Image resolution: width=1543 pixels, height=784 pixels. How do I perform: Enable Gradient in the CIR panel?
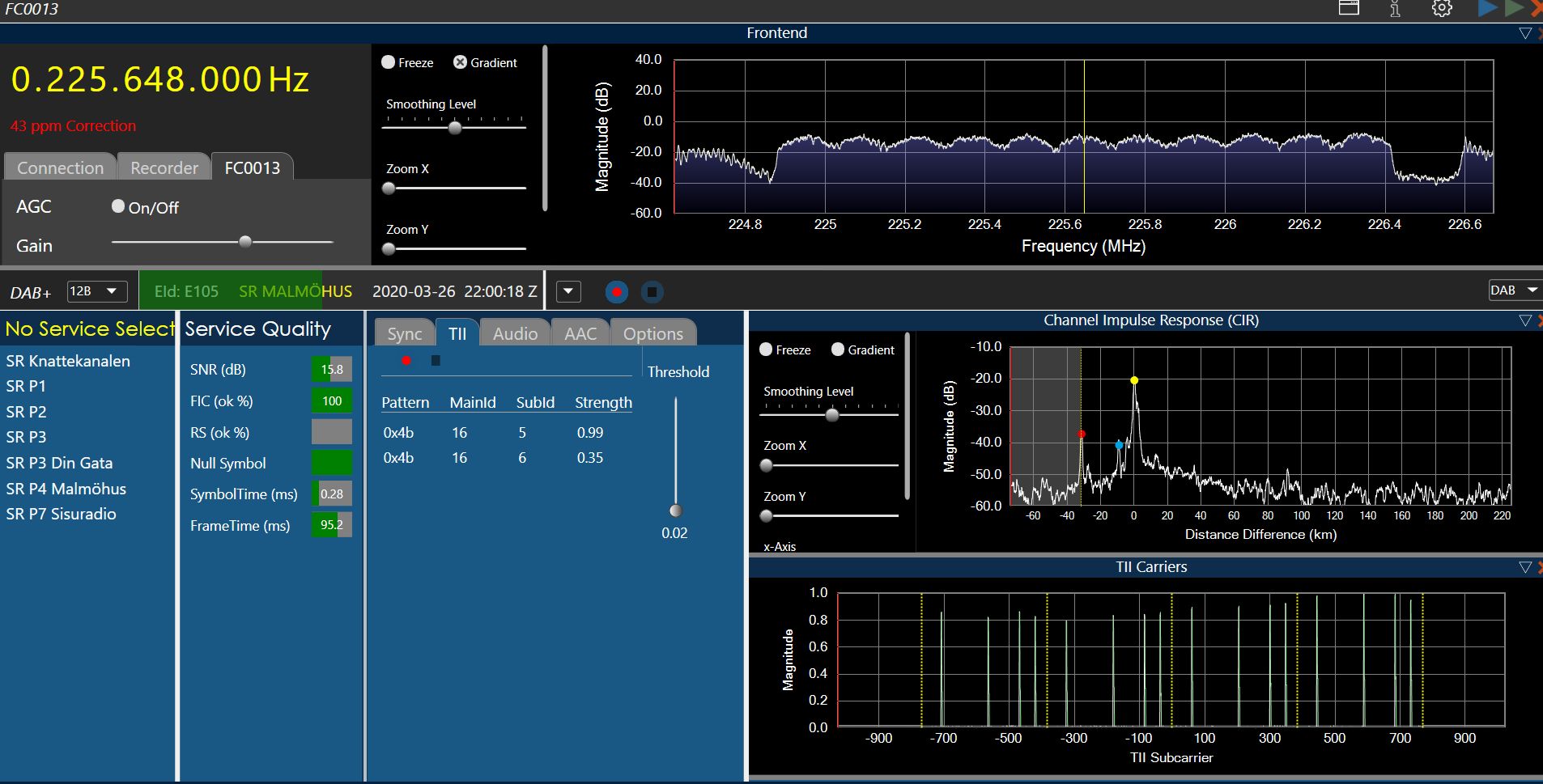(x=838, y=350)
